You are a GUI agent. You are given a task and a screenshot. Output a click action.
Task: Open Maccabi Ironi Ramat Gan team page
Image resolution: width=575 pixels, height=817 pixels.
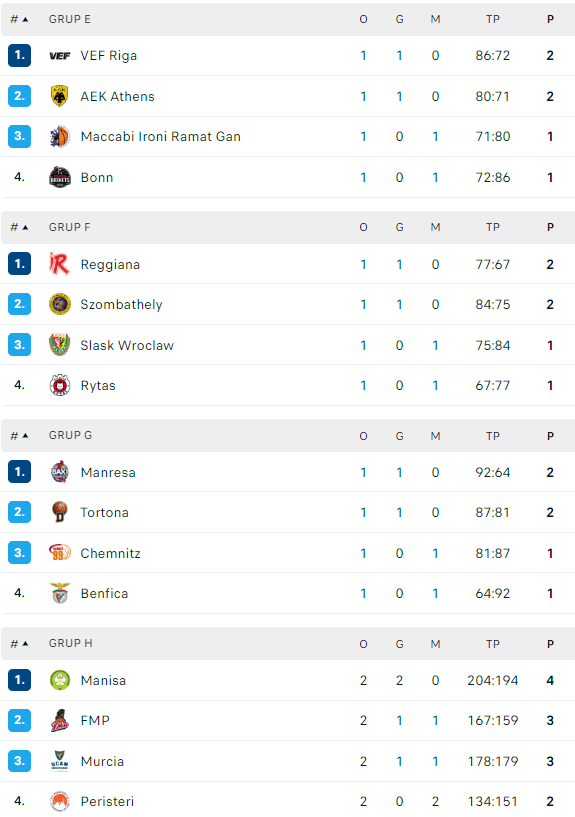(160, 137)
